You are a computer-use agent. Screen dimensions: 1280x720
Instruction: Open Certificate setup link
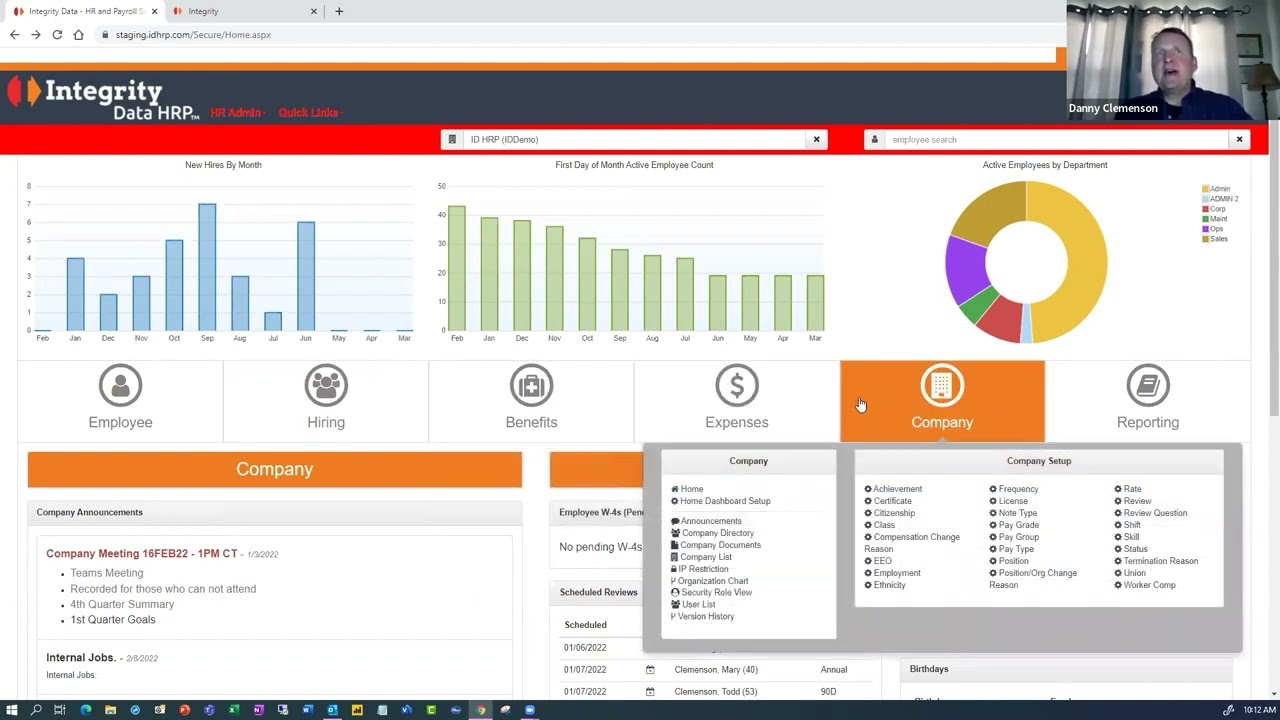pos(888,501)
